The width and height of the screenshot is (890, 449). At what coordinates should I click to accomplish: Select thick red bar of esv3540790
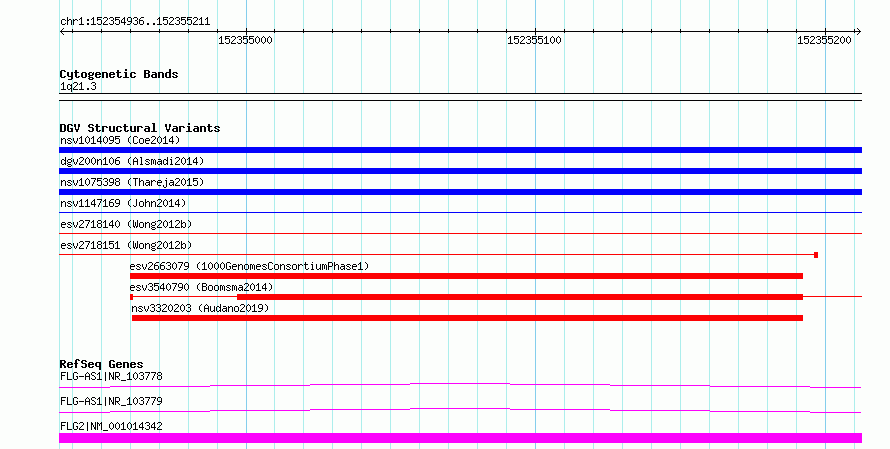pyautogui.click(x=520, y=297)
